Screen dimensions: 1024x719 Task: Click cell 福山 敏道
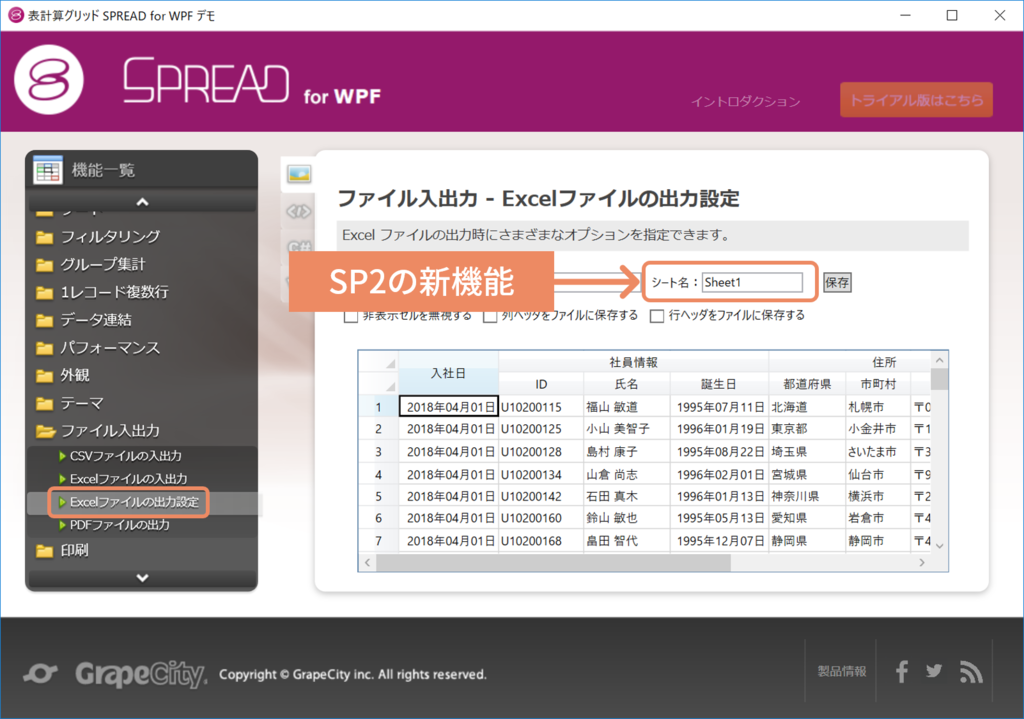coord(626,407)
